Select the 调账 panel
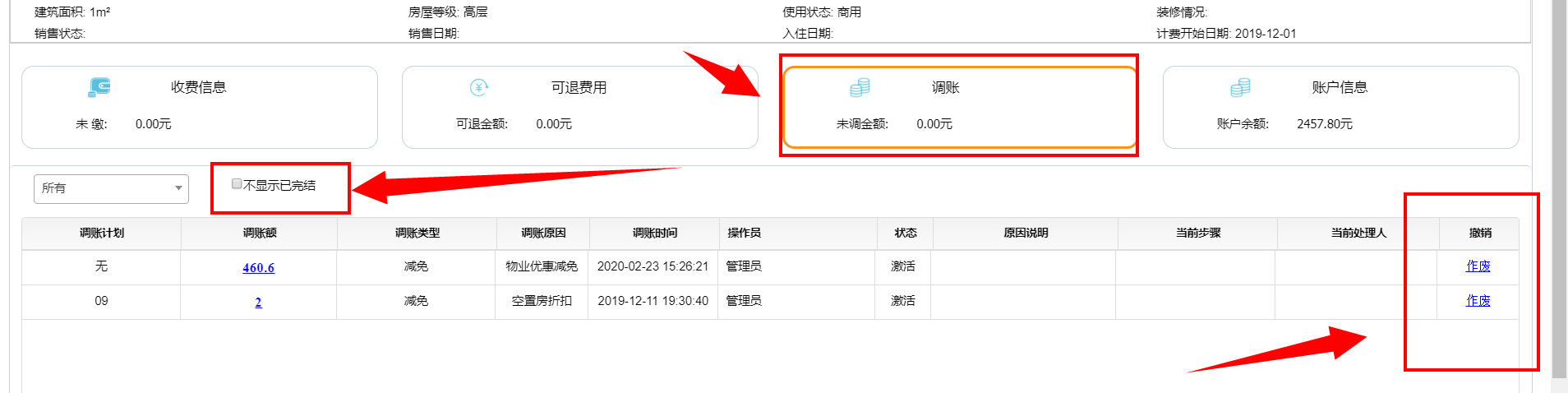The height and width of the screenshot is (393, 1568). [960, 108]
